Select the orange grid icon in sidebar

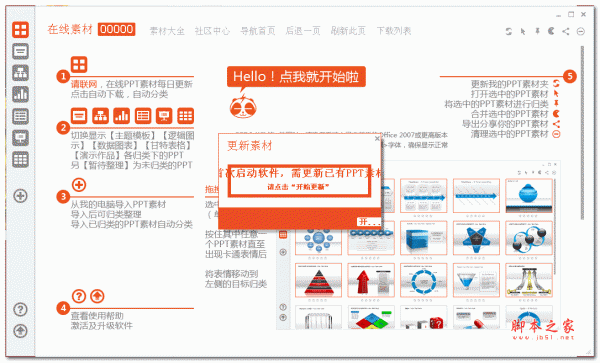click(20, 29)
